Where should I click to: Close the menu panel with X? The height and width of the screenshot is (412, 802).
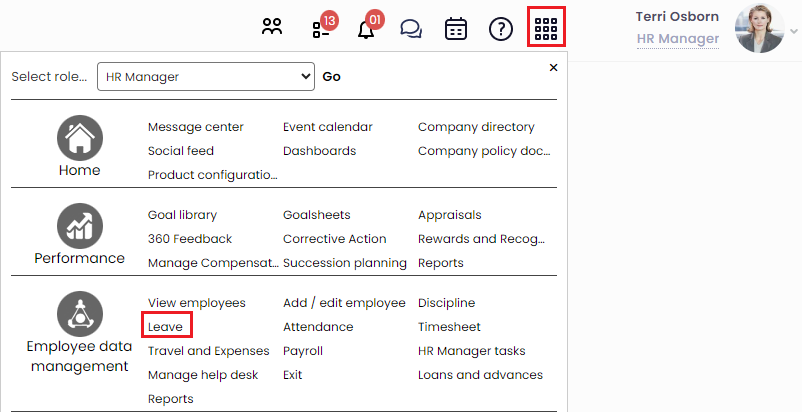coord(553,67)
